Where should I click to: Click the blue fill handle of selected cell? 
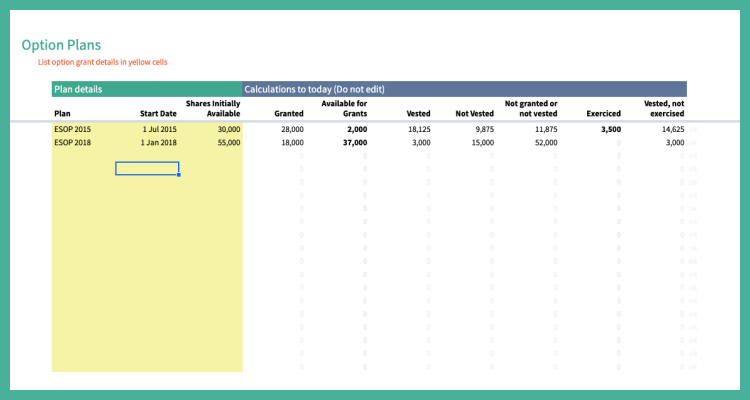[x=179, y=175]
